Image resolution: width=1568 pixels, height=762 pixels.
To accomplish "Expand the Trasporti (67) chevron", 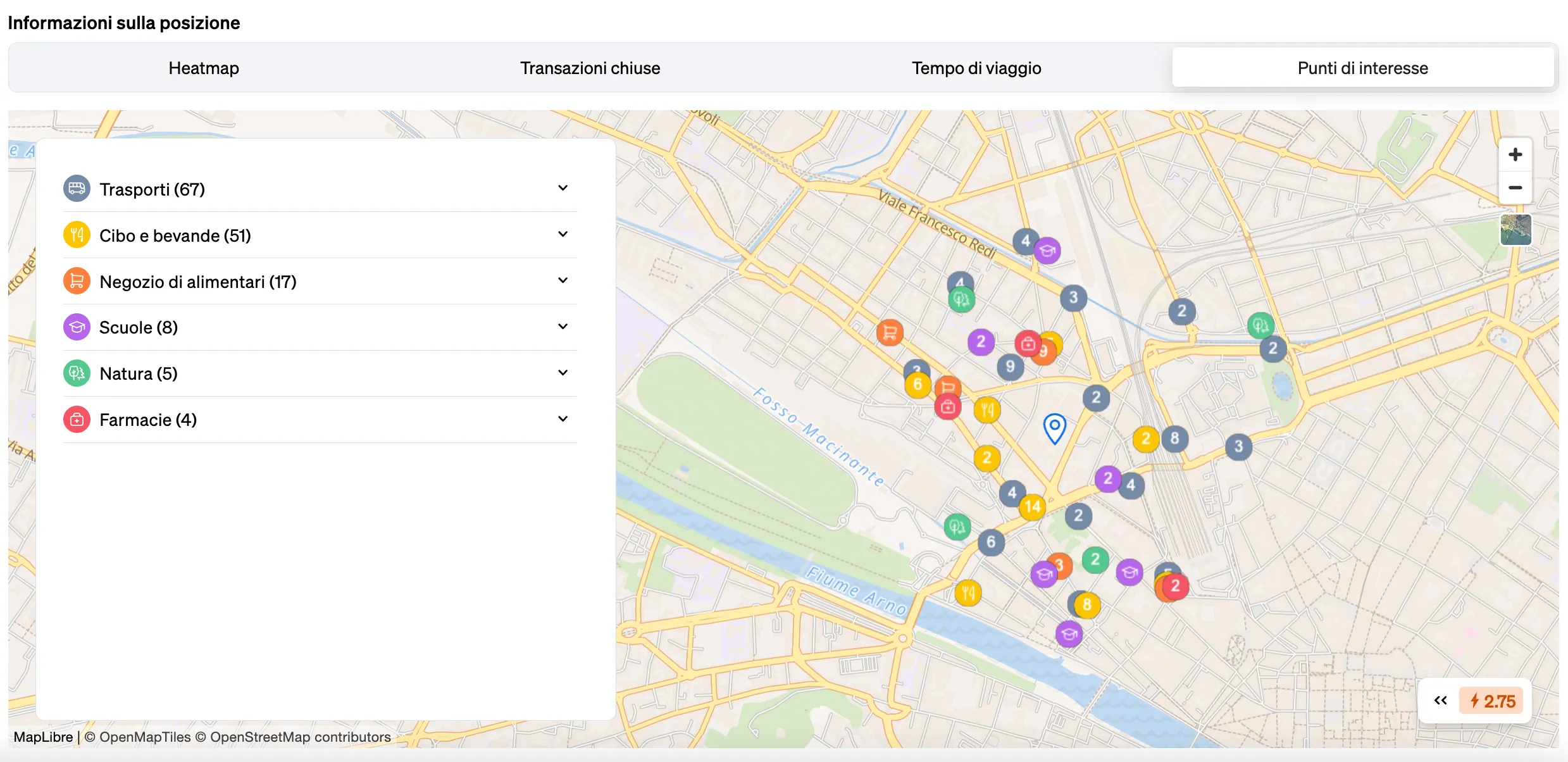I will tap(563, 188).
